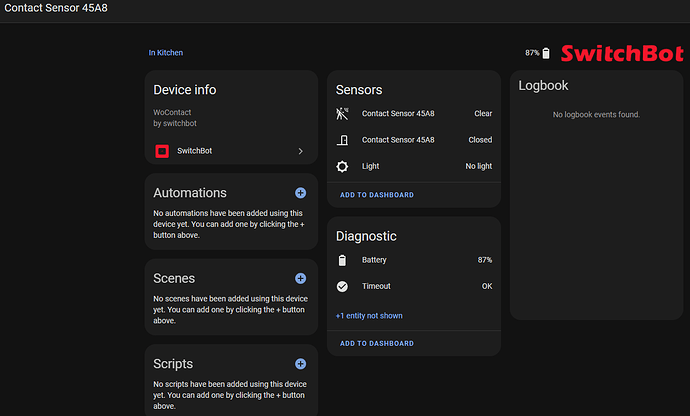Open SwitchBot integration chevron arrow

(x=300, y=151)
